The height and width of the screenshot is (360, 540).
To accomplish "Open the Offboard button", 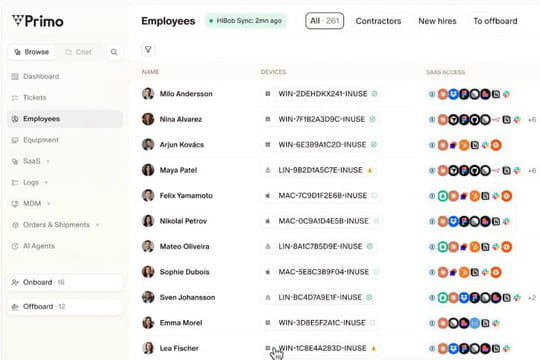I will 65,307.
